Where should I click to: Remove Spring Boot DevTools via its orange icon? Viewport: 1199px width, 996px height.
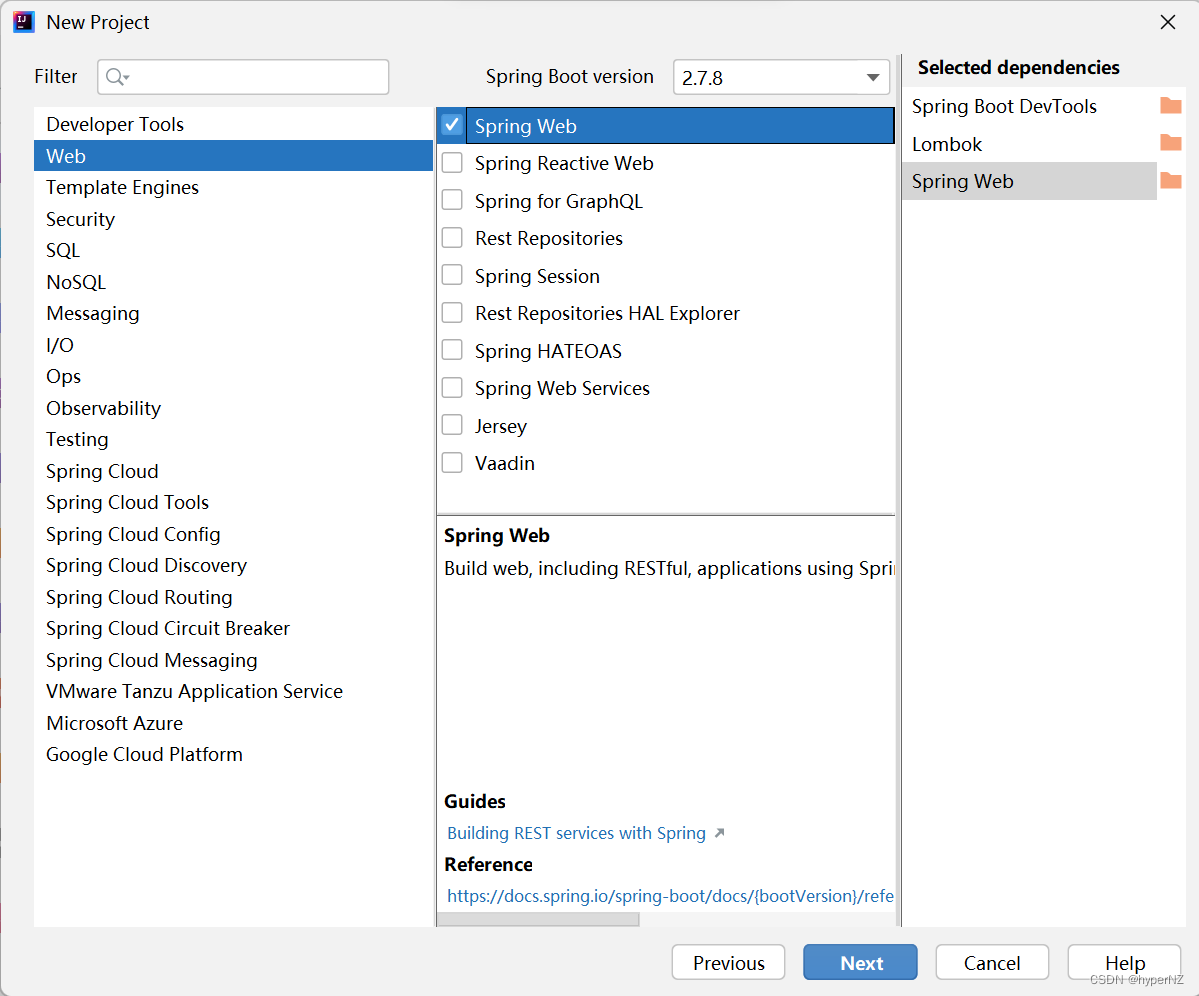point(1171,105)
